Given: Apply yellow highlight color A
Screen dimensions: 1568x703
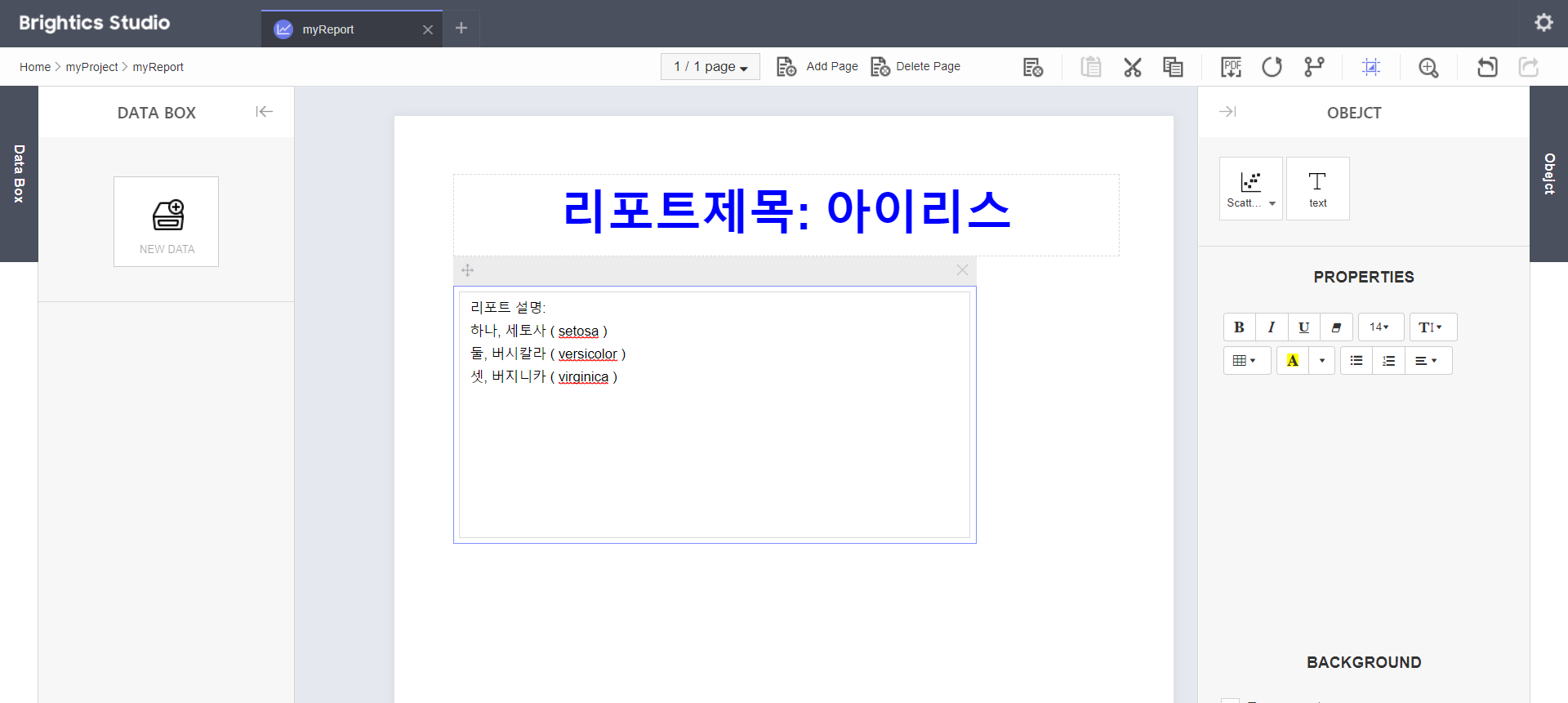Looking at the screenshot, I should coord(1293,361).
